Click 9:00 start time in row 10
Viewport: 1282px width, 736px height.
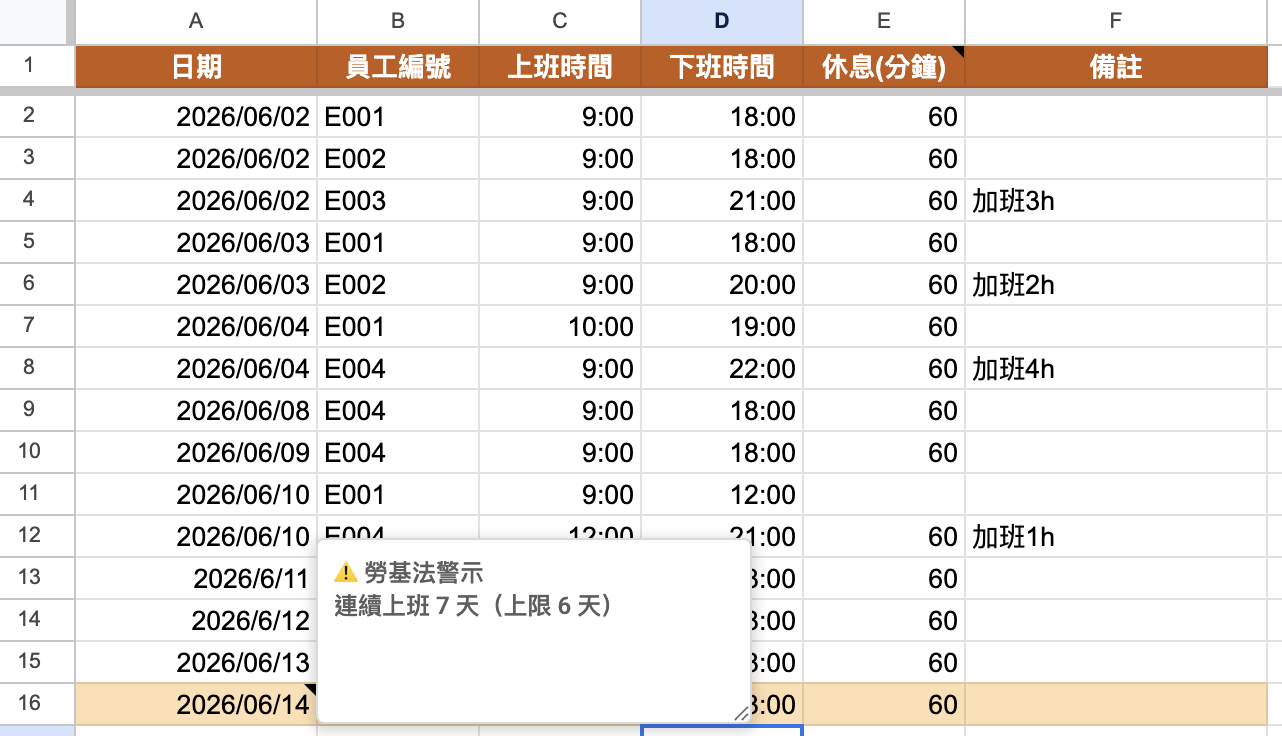pyautogui.click(x=560, y=453)
